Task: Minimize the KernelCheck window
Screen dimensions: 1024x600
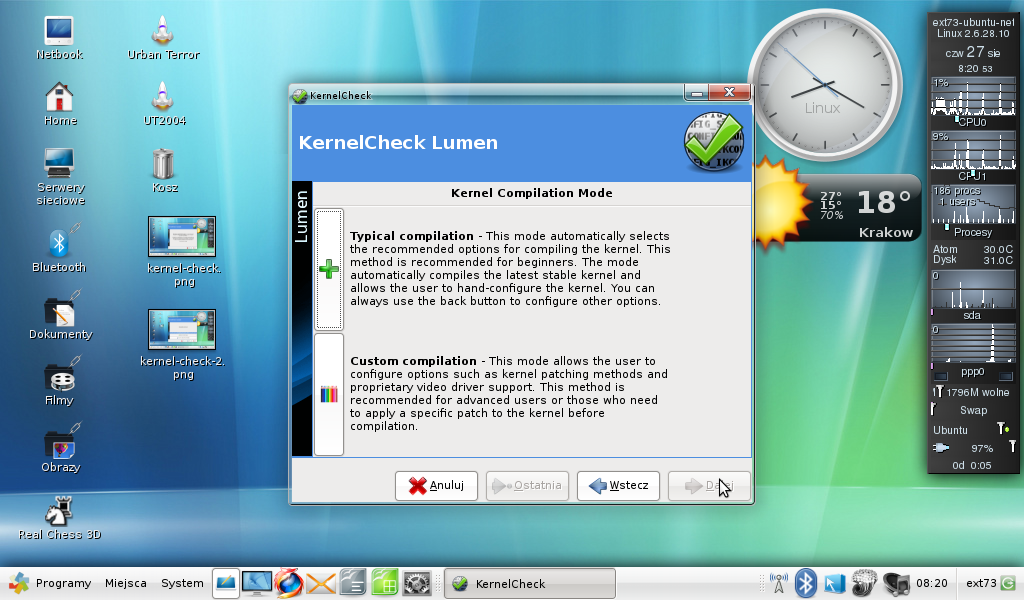Action: coord(696,93)
